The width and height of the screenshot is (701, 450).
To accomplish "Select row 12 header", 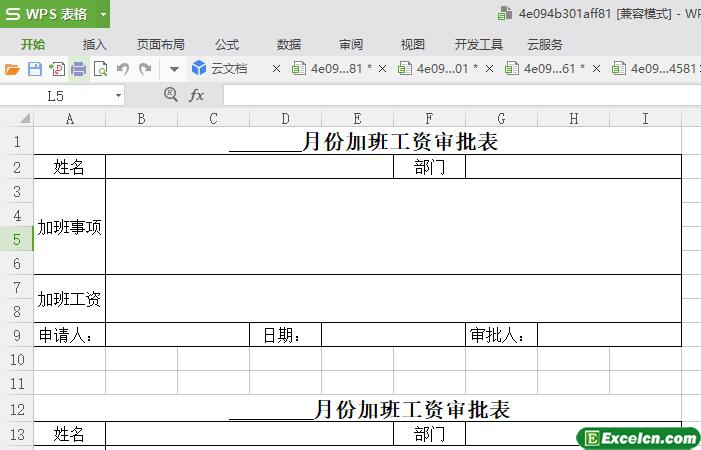I will pyautogui.click(x=17, y=409).
